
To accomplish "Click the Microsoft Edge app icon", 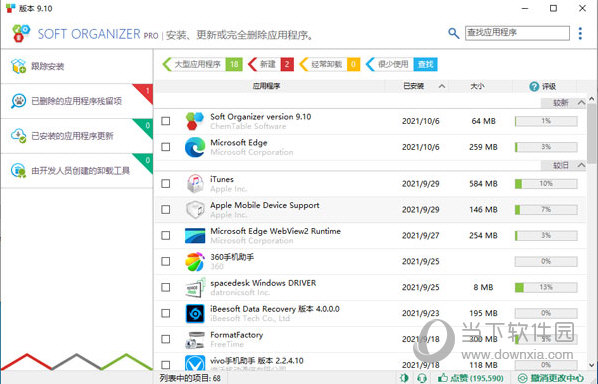I will coord(195,147).
